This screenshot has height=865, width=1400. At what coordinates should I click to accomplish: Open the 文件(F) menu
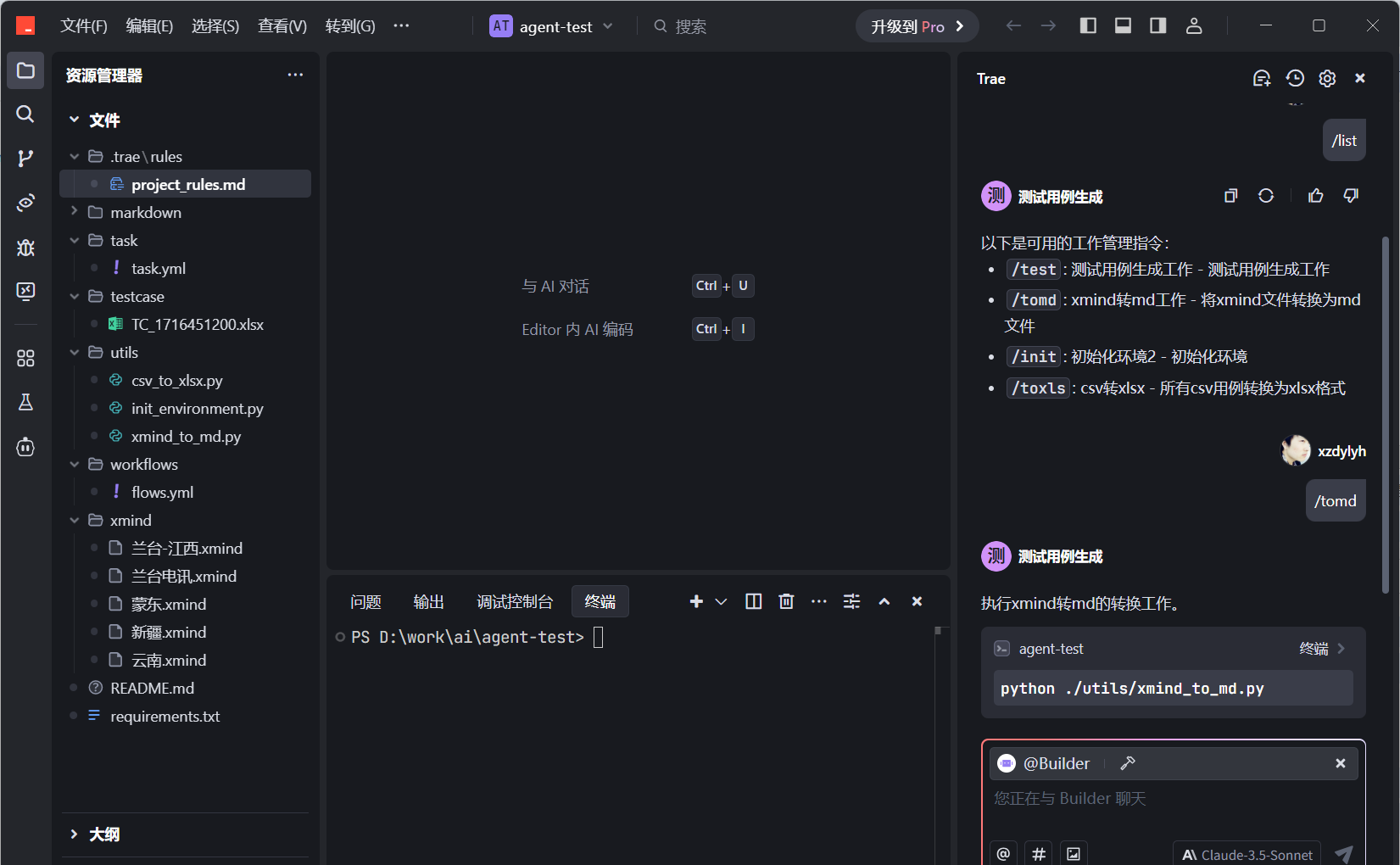(83, 26)
